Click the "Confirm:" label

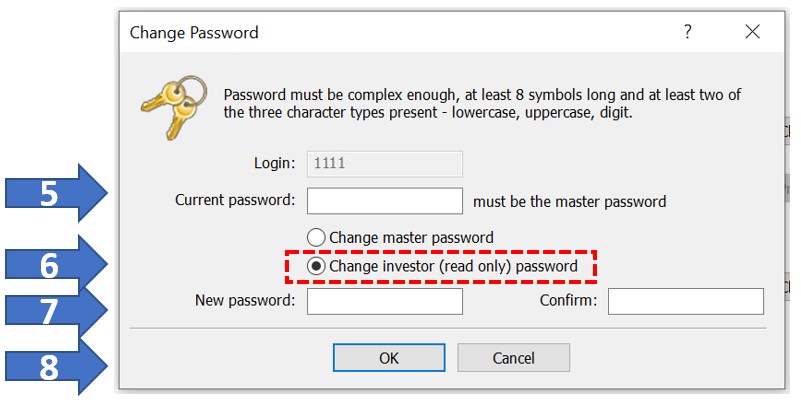click(568, 300)
